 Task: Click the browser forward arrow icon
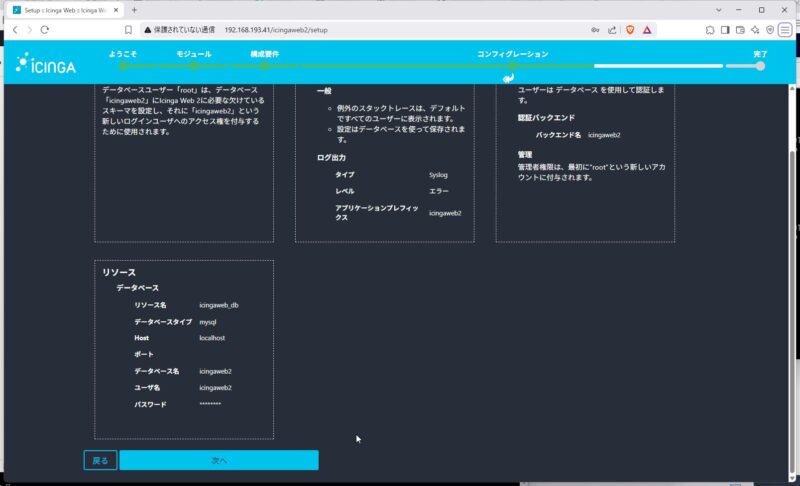[x=30, y=30]
